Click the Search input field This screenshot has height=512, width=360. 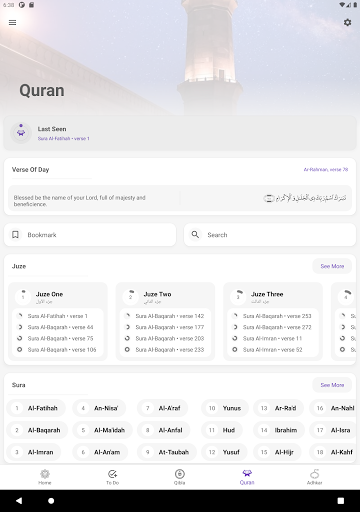(270, 235)
